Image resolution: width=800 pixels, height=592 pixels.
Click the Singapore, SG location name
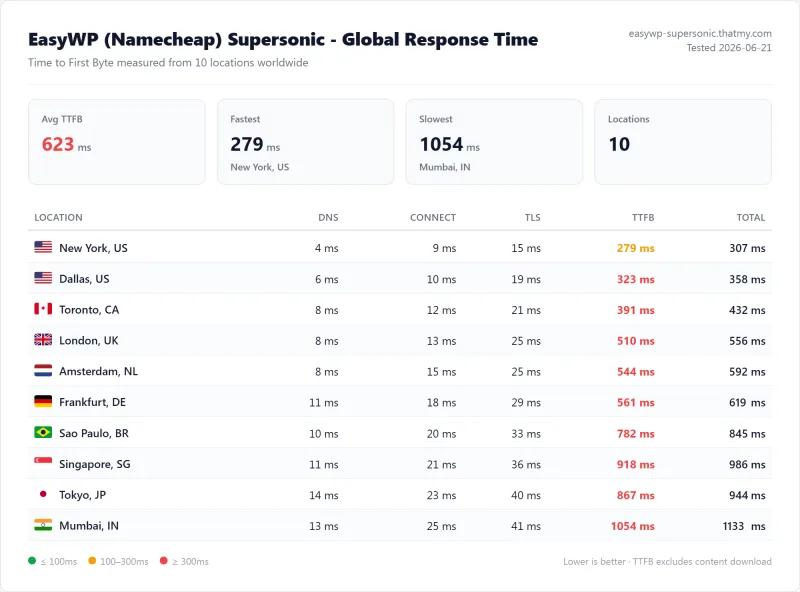coord(95,464)
